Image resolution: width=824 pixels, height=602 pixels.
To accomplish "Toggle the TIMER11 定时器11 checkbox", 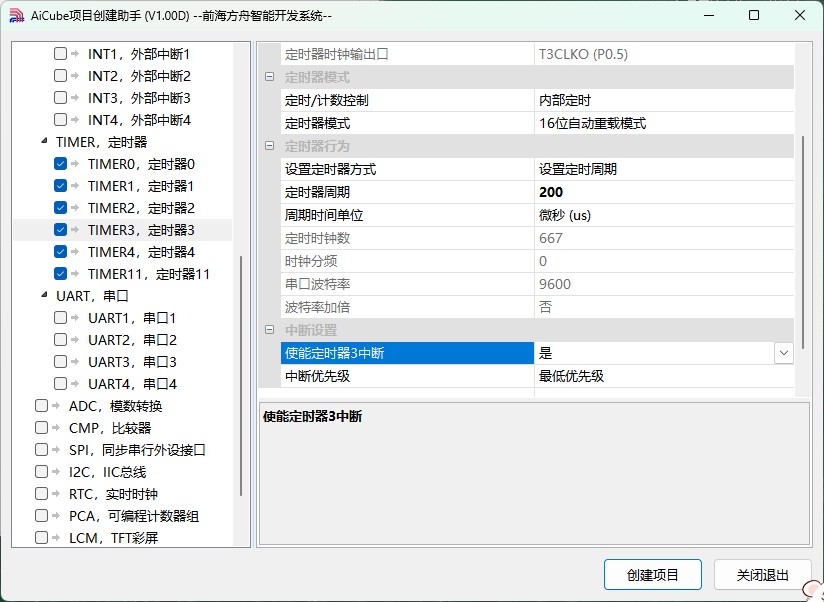I will 60,274.
